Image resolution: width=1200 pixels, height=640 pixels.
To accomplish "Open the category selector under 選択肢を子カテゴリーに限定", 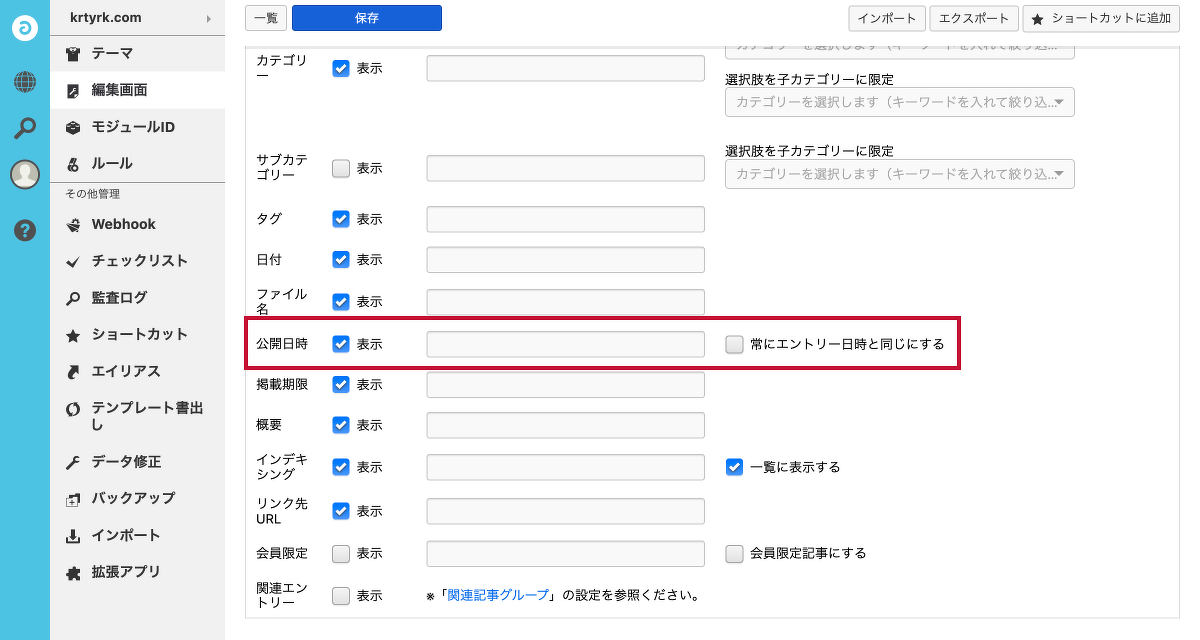I will click(x=899, y=102).
